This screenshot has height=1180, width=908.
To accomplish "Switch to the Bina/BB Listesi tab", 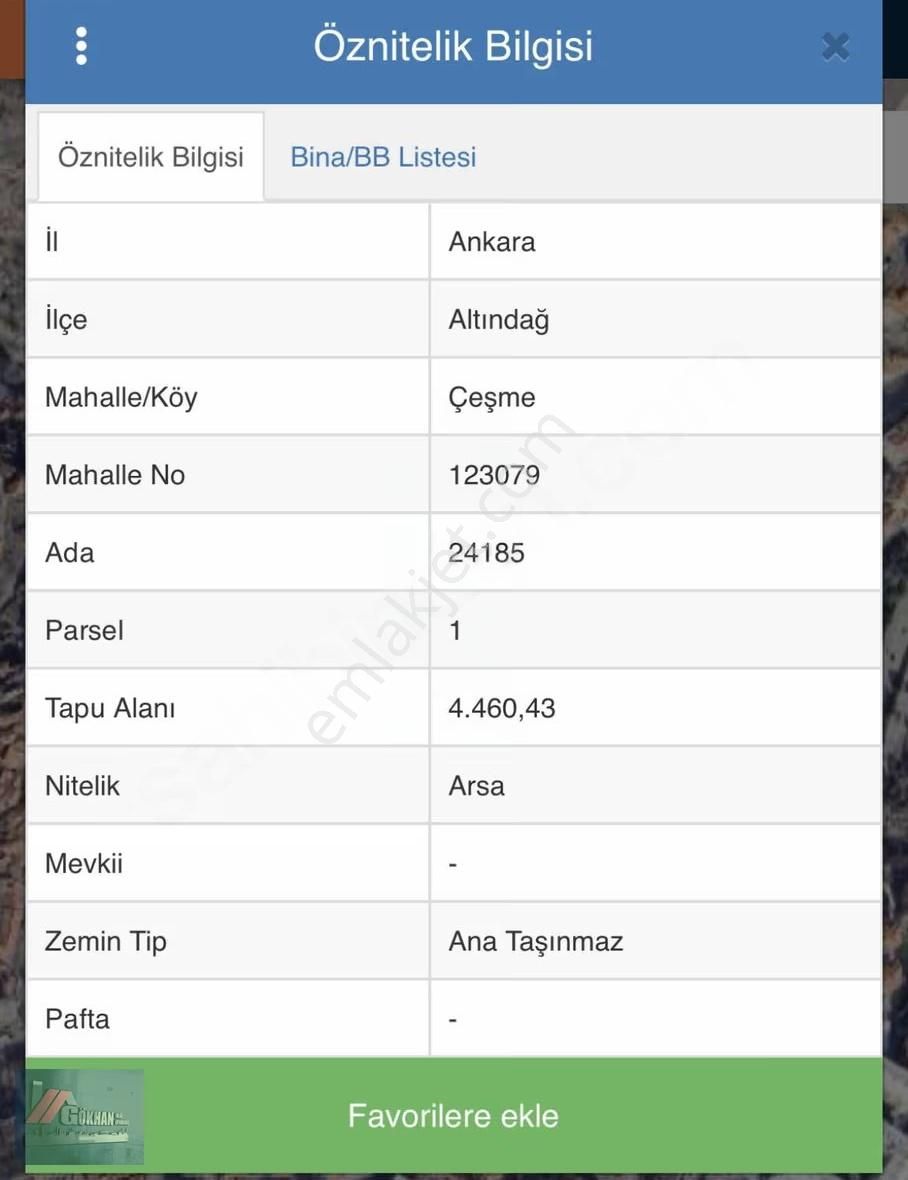I will click(x=383, y=157).
